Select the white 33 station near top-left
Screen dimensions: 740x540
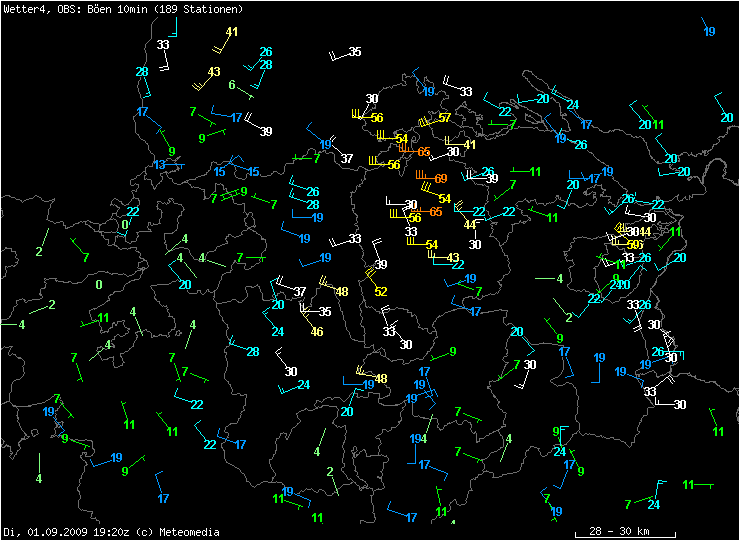163,45
